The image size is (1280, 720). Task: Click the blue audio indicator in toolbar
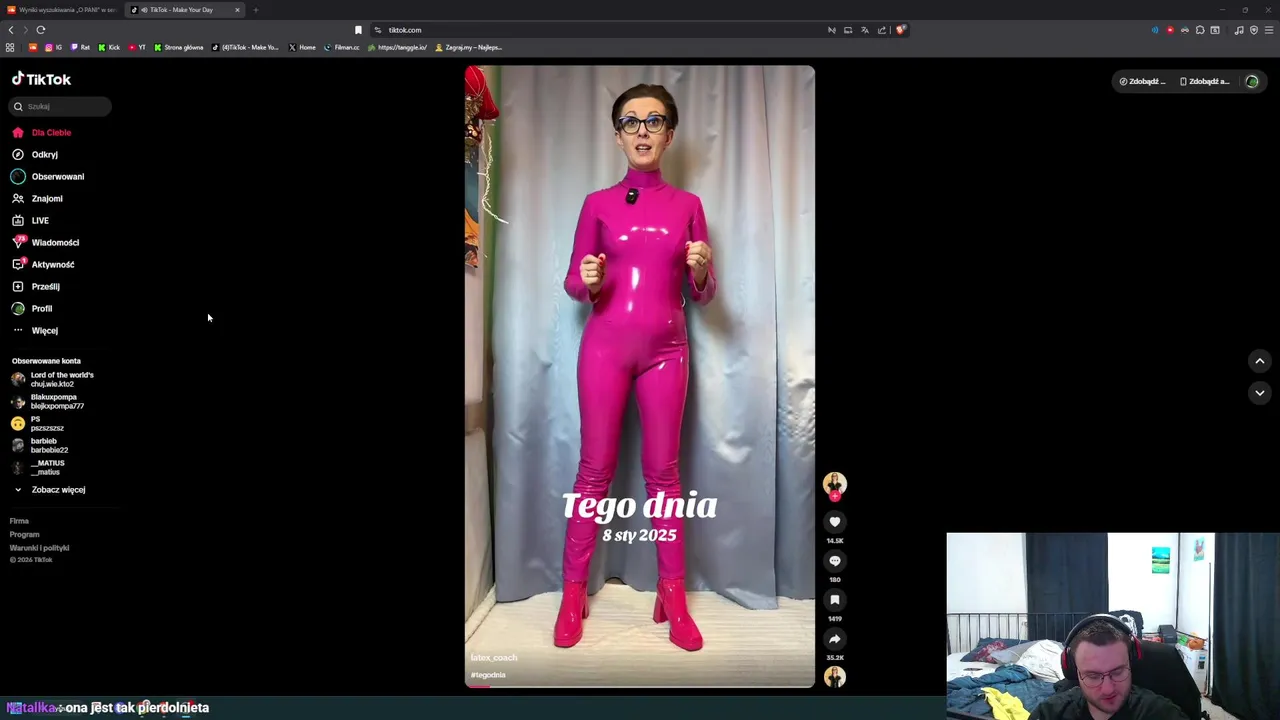pyautogui.click(x=1155, y=30)
